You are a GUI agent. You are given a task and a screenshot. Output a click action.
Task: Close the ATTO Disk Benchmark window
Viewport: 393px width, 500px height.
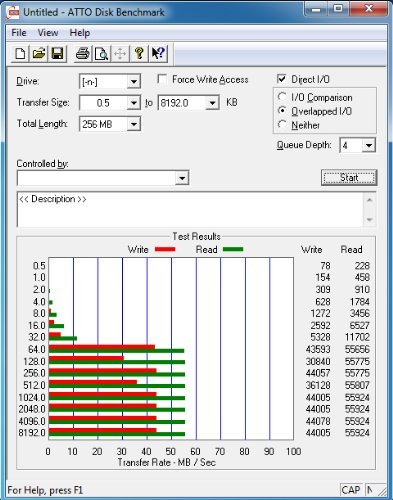pyautogui.click(x=369, y=9)
